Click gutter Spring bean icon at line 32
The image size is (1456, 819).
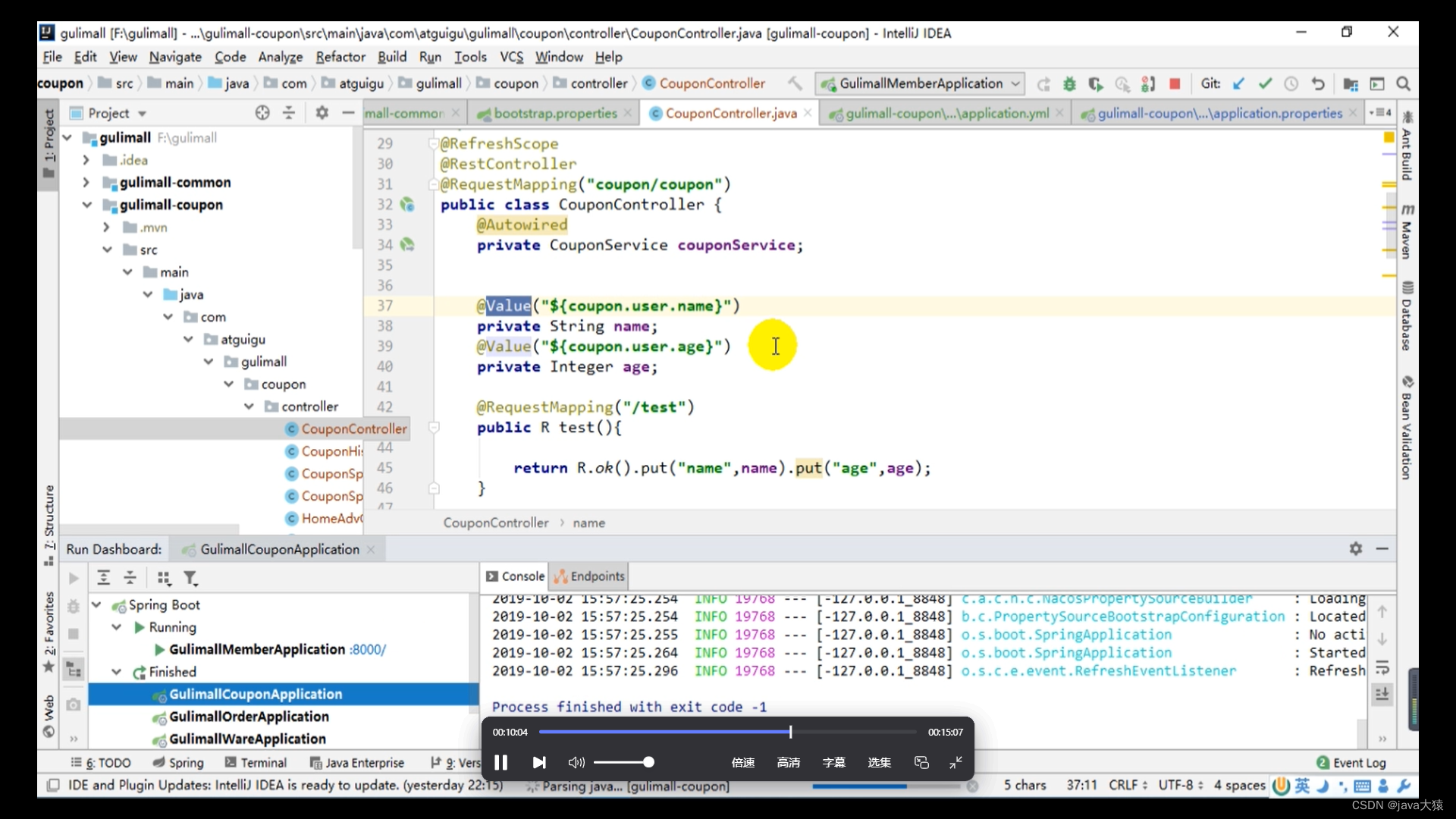coord(407,205)
